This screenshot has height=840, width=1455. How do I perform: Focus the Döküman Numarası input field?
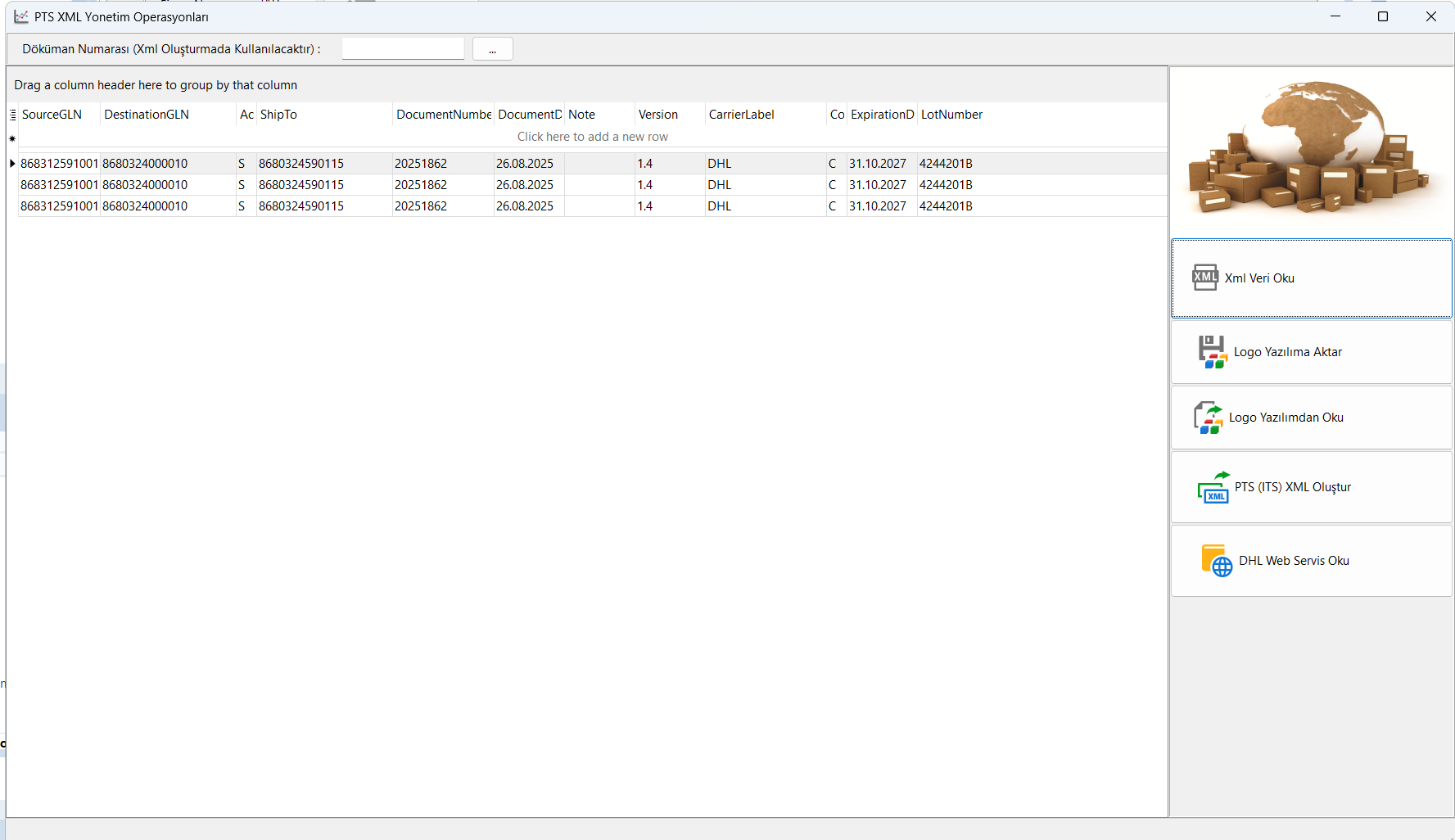pos(403,49)
